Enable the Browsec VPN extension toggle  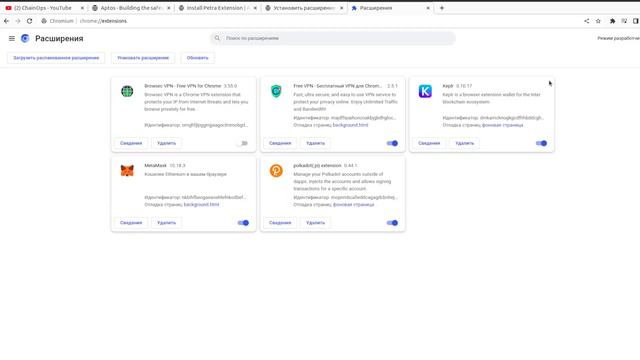(x=243, y=143)
